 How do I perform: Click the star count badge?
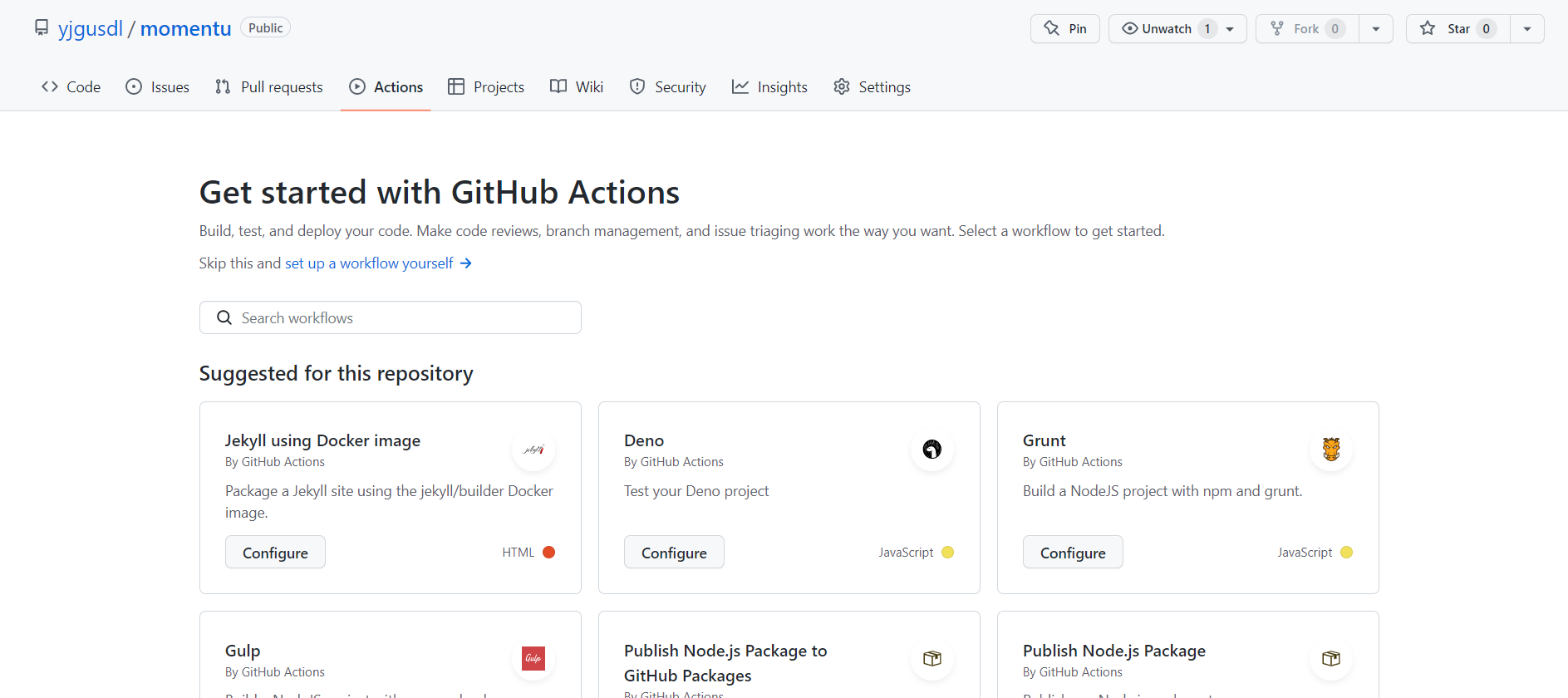pyautogui.click(x=1487, y=28)
